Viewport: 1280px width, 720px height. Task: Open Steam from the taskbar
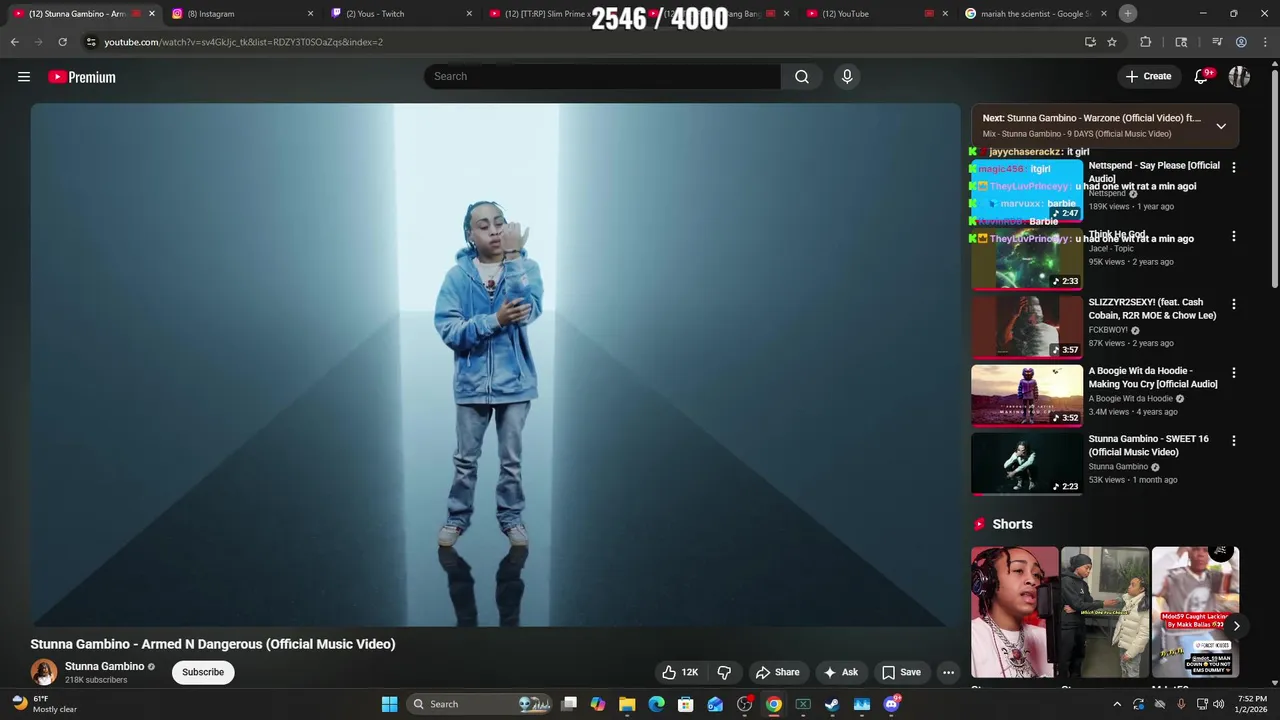tap(832, 704)
